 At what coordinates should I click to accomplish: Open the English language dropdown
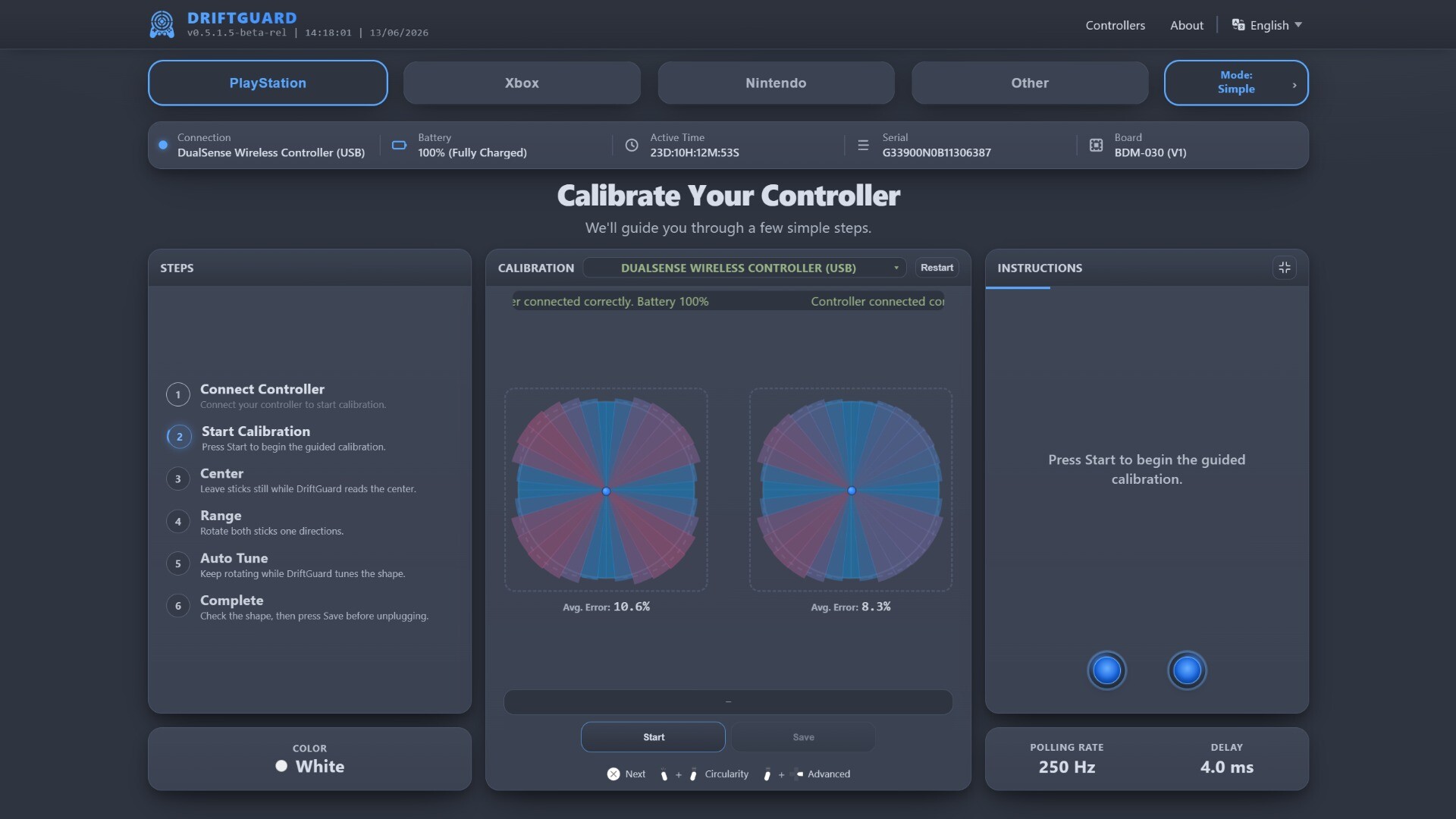tap(1267, 25)
